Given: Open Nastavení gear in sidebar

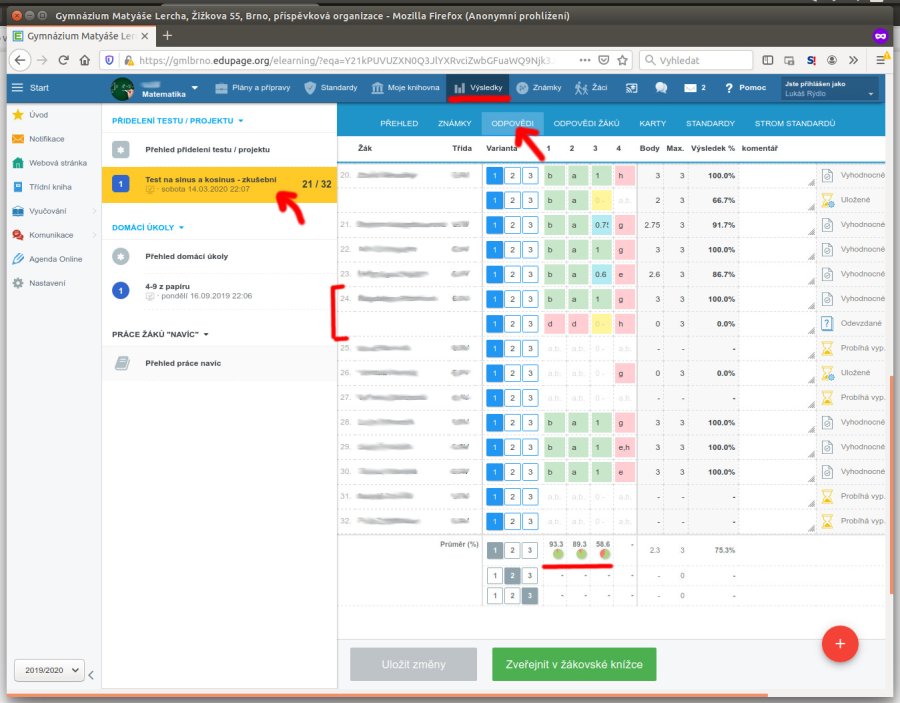Looking at the screenshot, I should click(x=46, y=283).
